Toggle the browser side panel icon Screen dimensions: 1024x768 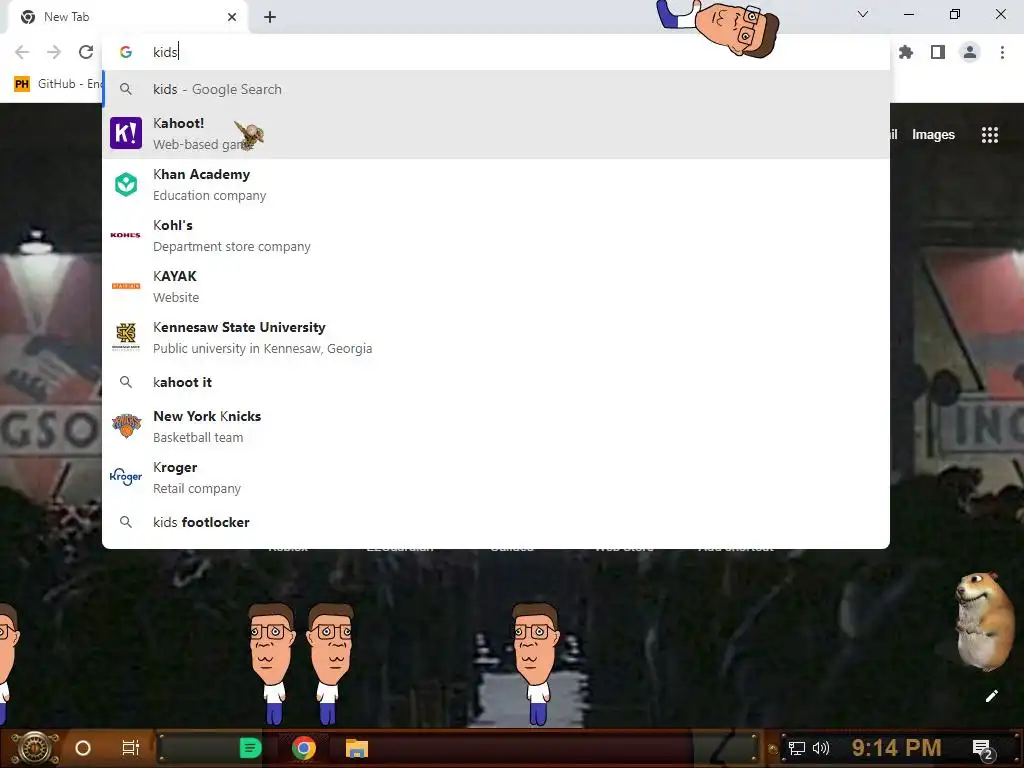pos(938,52)
